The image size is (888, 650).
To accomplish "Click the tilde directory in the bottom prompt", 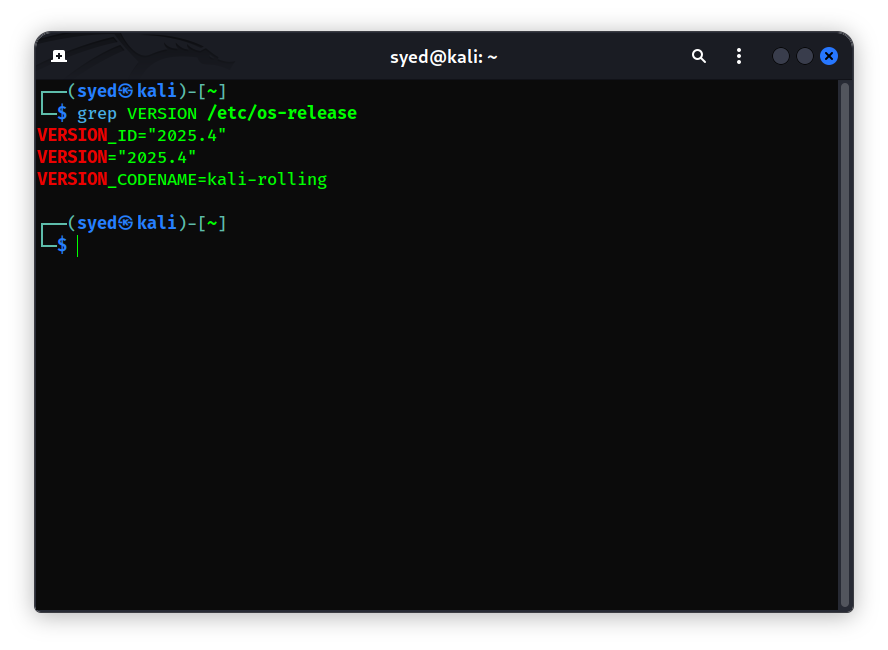I will pyautogui.click(x=212, y=224).
